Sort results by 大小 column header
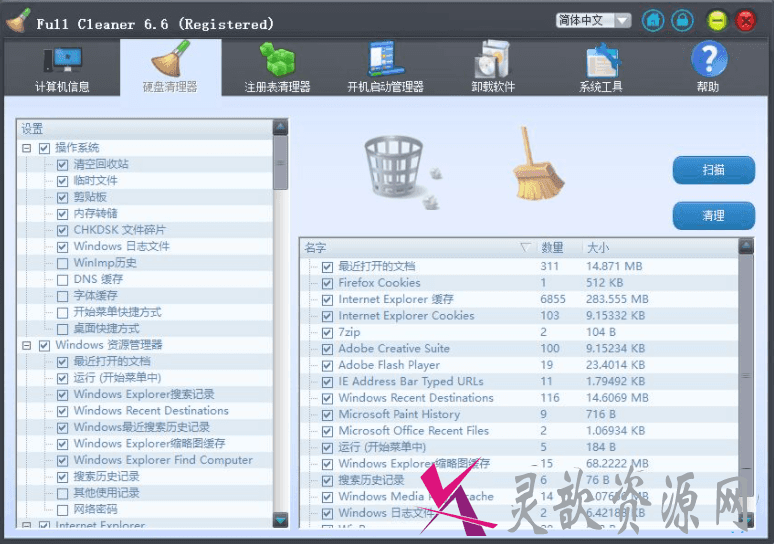This screenshot has width=774, height=544. point(598,248)
